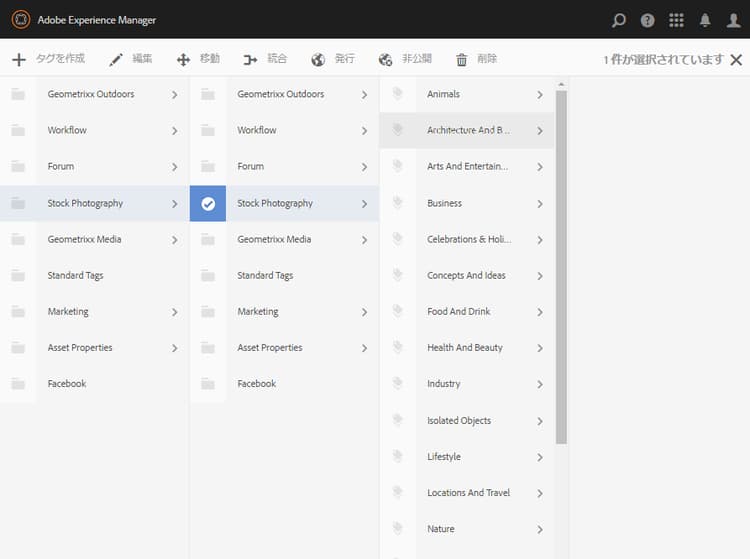Click 非公開 unpublish label

[x=417, y=58]
